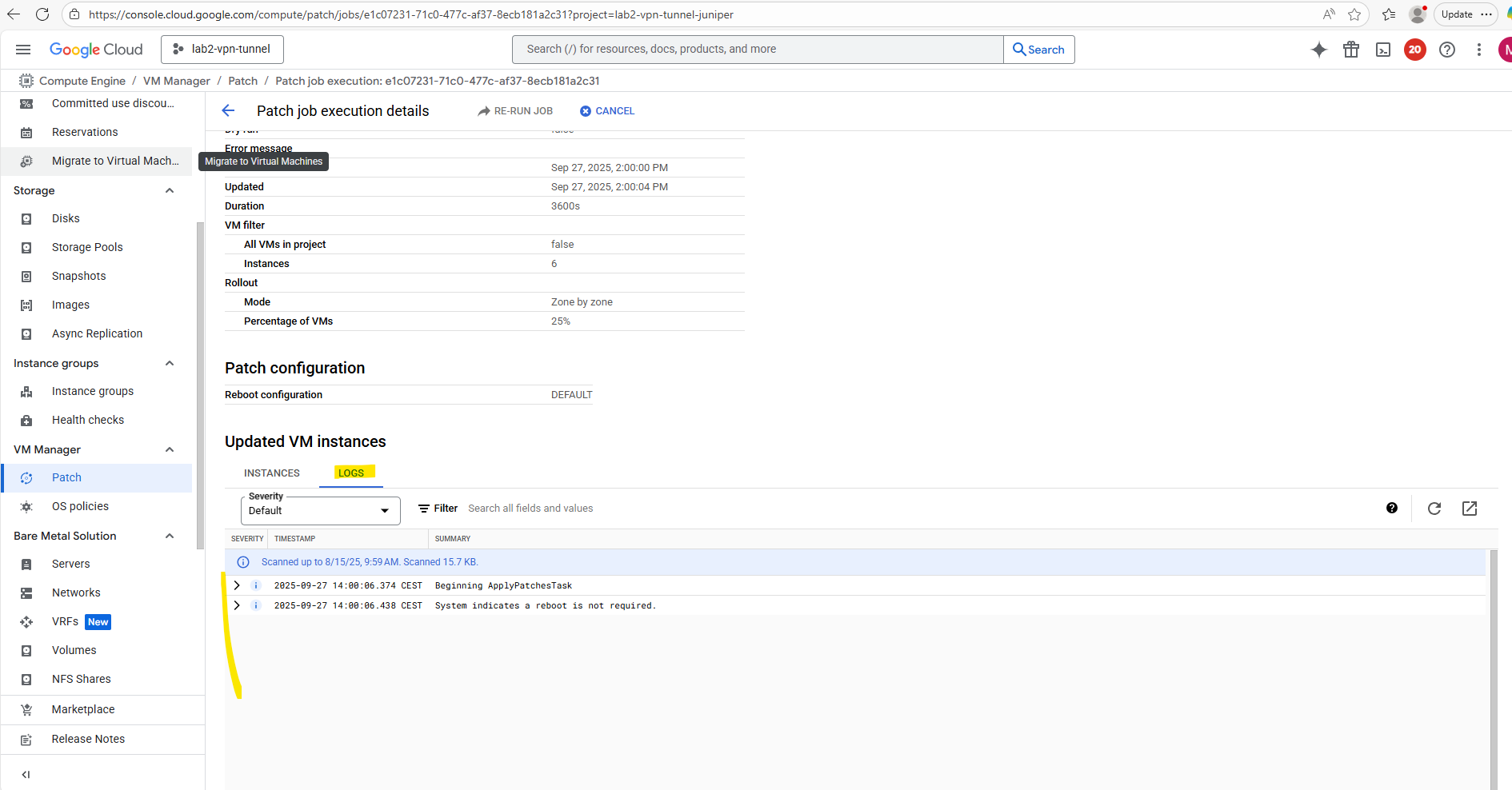Go back with the blue arrow beside Patch job execution details

click(228, 111)
